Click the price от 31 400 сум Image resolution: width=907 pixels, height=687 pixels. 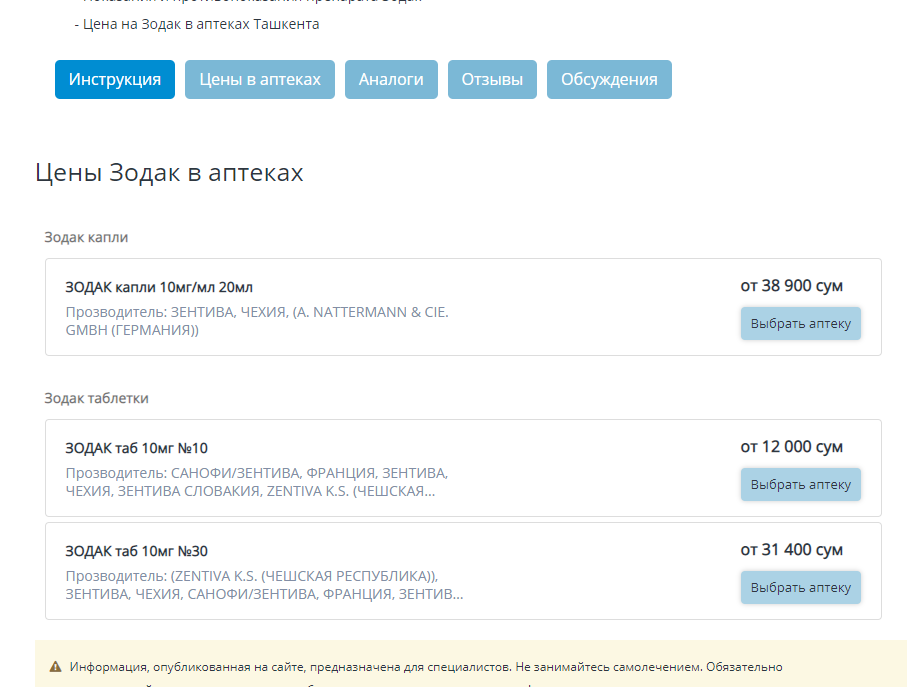point(791,549)
